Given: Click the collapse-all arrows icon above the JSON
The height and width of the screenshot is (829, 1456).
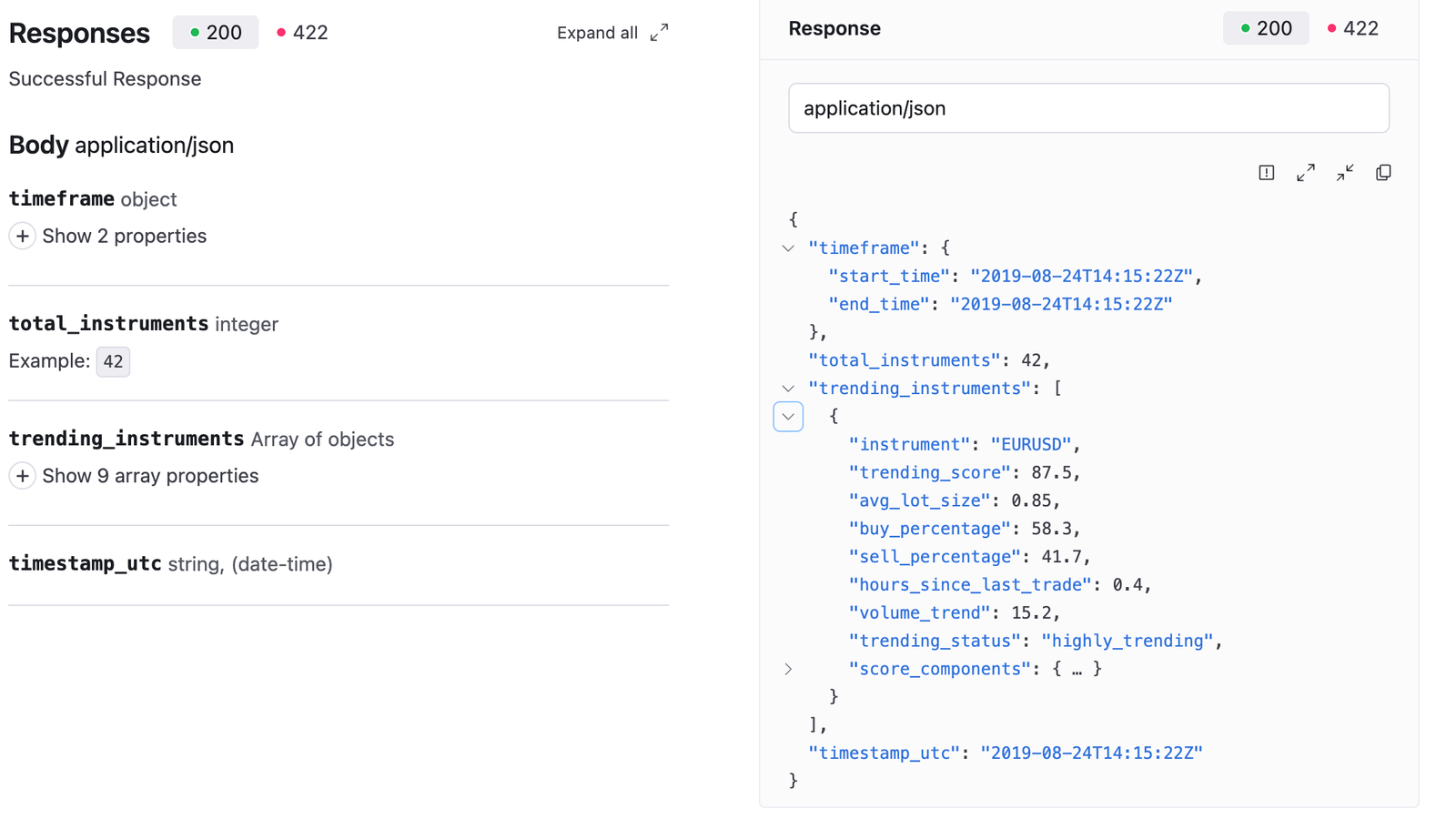Looking at the screenshot, I should [x=1345, y=173].
